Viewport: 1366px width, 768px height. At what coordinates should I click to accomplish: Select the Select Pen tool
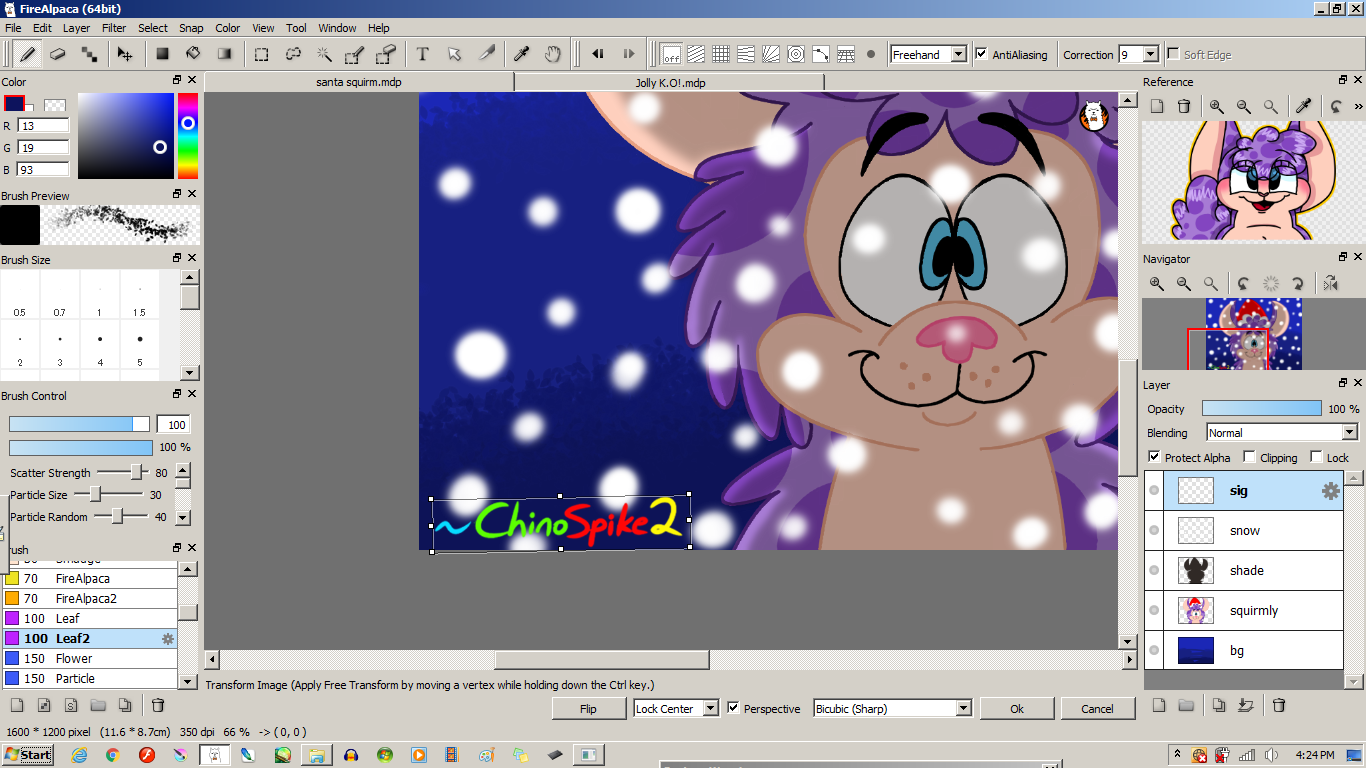coord(355,54)
